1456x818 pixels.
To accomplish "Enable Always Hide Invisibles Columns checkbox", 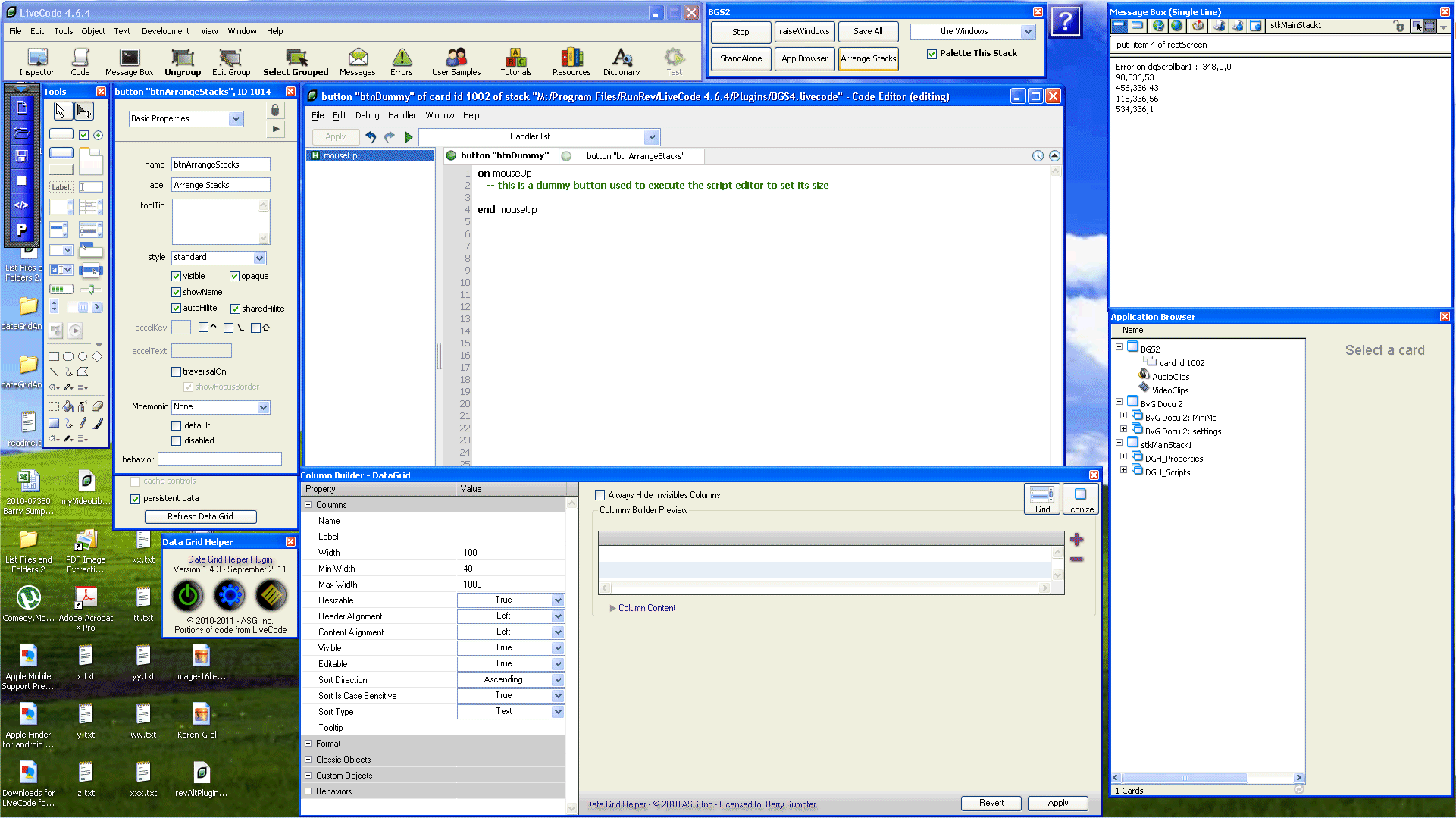I will click(600, 495).
